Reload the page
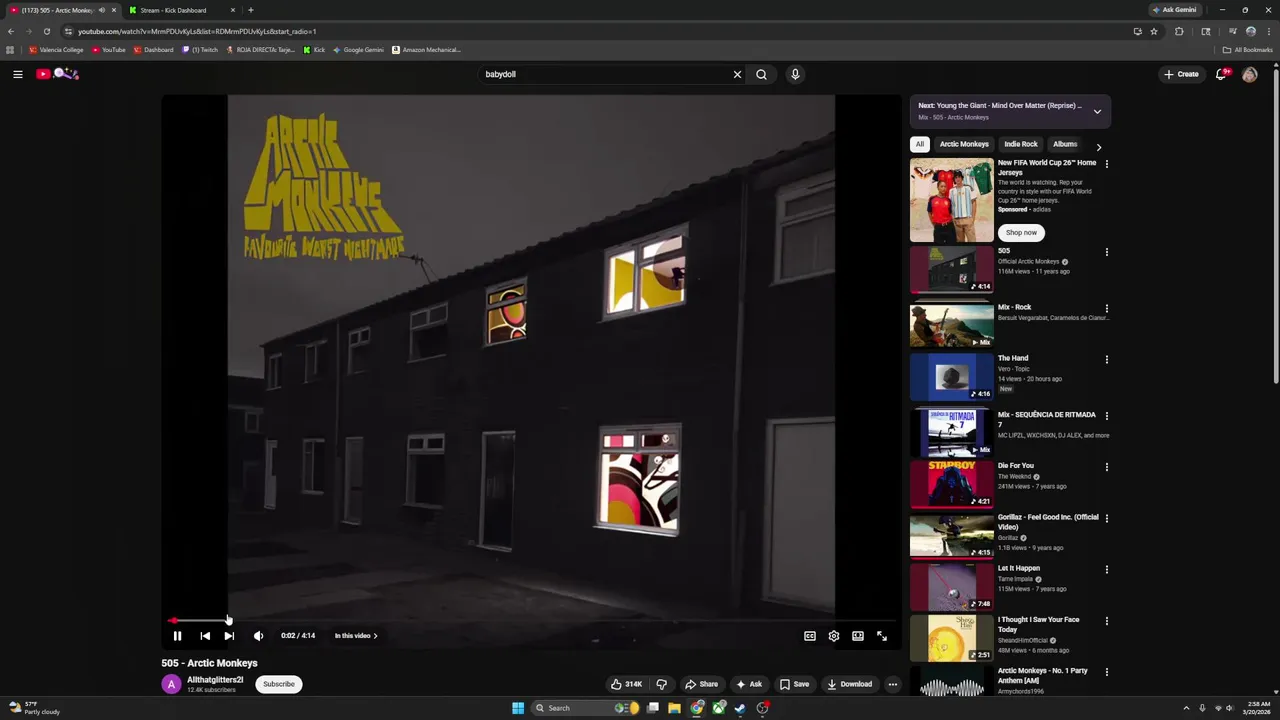The width and height of the screenshot is (1280, 720). point(46,31)
